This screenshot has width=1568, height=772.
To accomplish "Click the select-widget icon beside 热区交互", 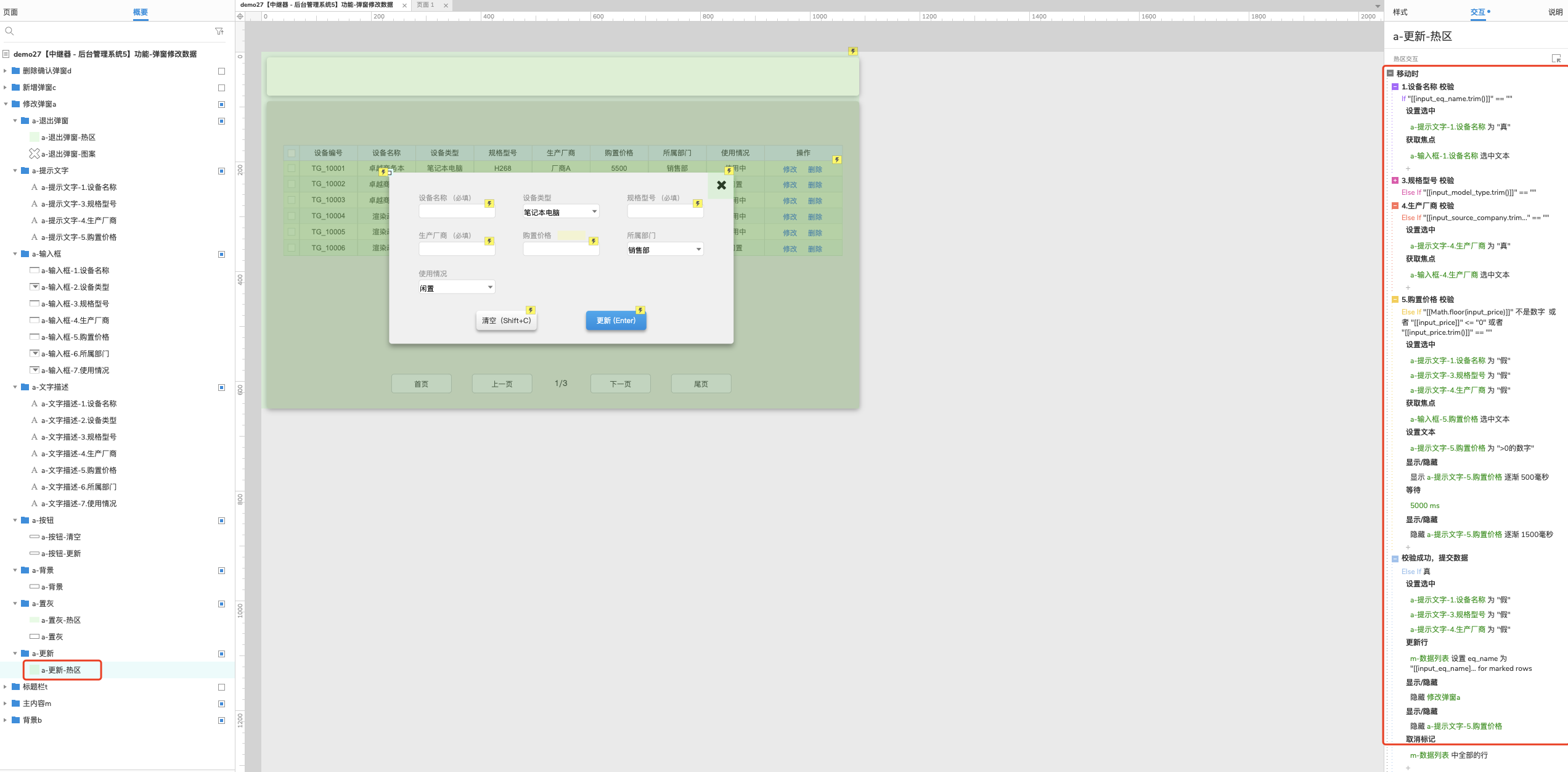I will 1556,59.
